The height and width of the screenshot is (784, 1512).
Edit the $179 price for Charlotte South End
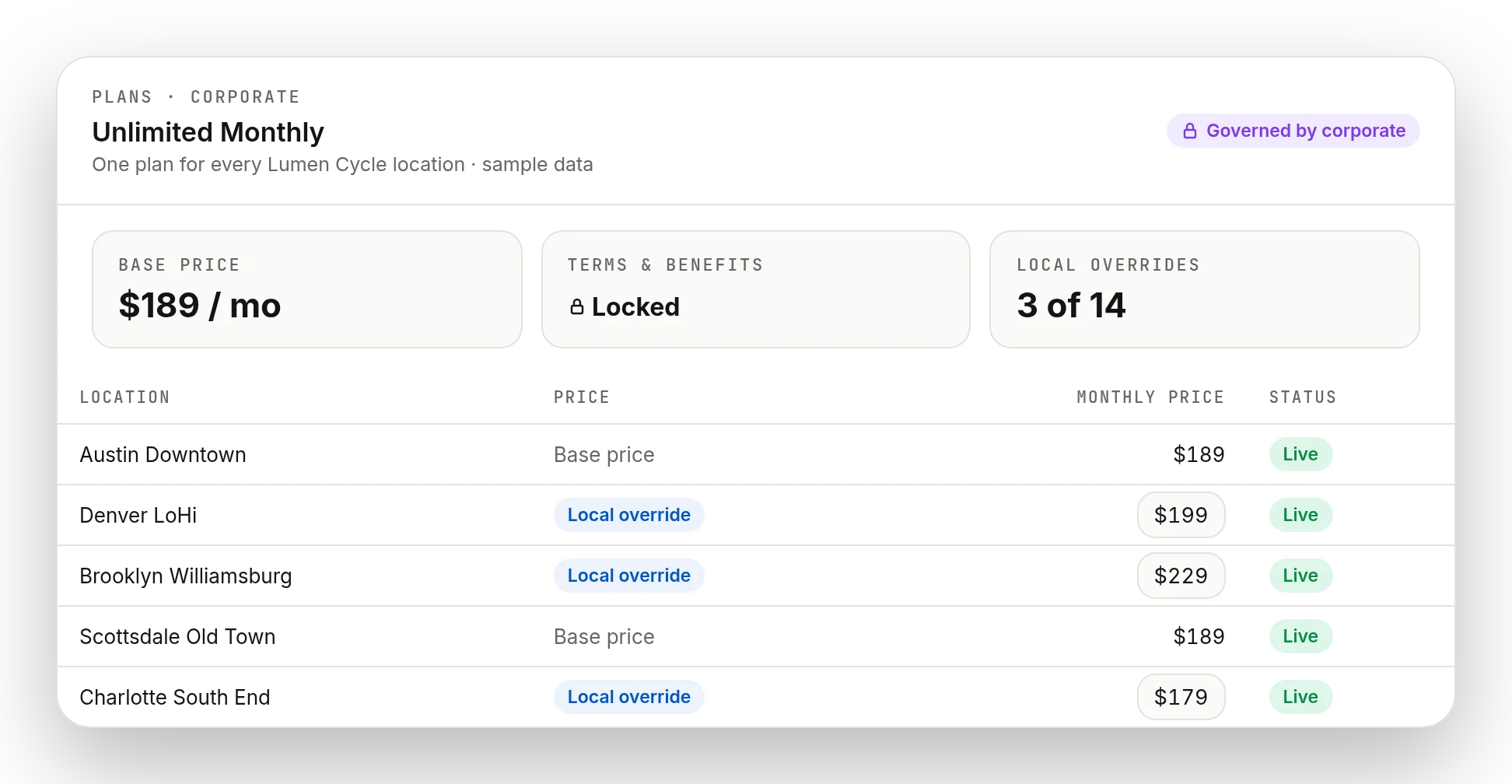[x=1181, y=697]
